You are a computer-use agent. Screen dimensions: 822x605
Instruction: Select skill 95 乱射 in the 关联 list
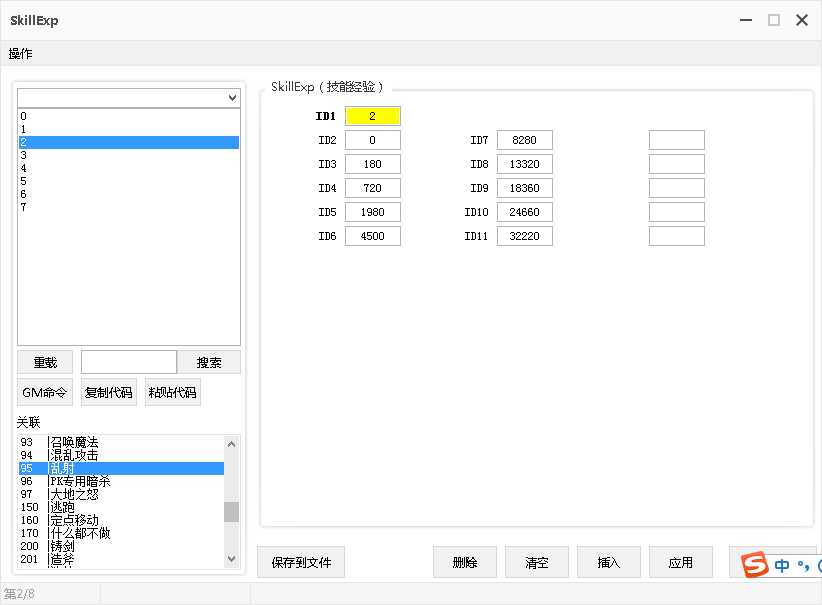(x=121, y=468)
